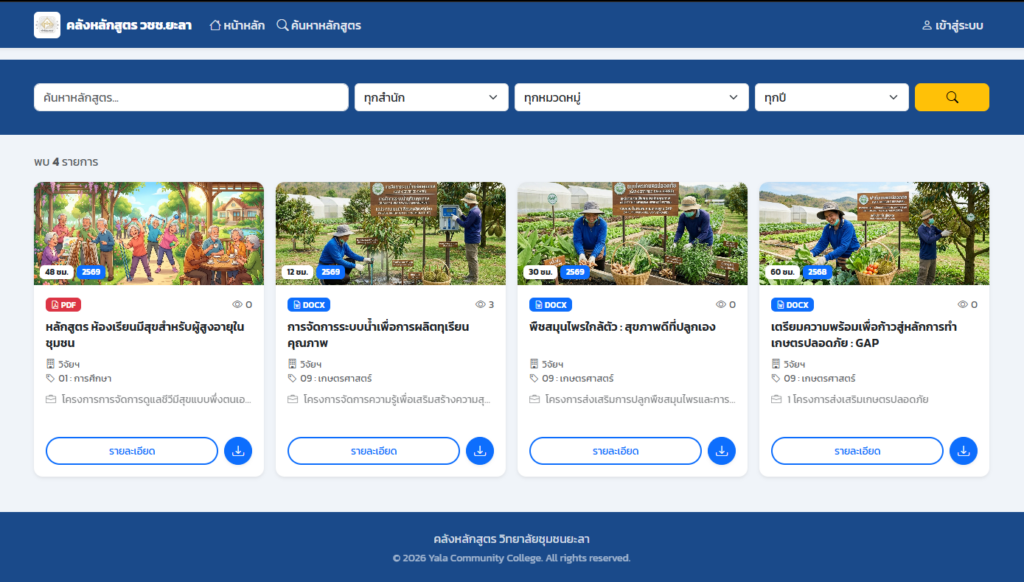Click the DOCX badge on the GAP card
Image resolution: width=1024 pixels, height=582 pixels.
tap(792, 304)
